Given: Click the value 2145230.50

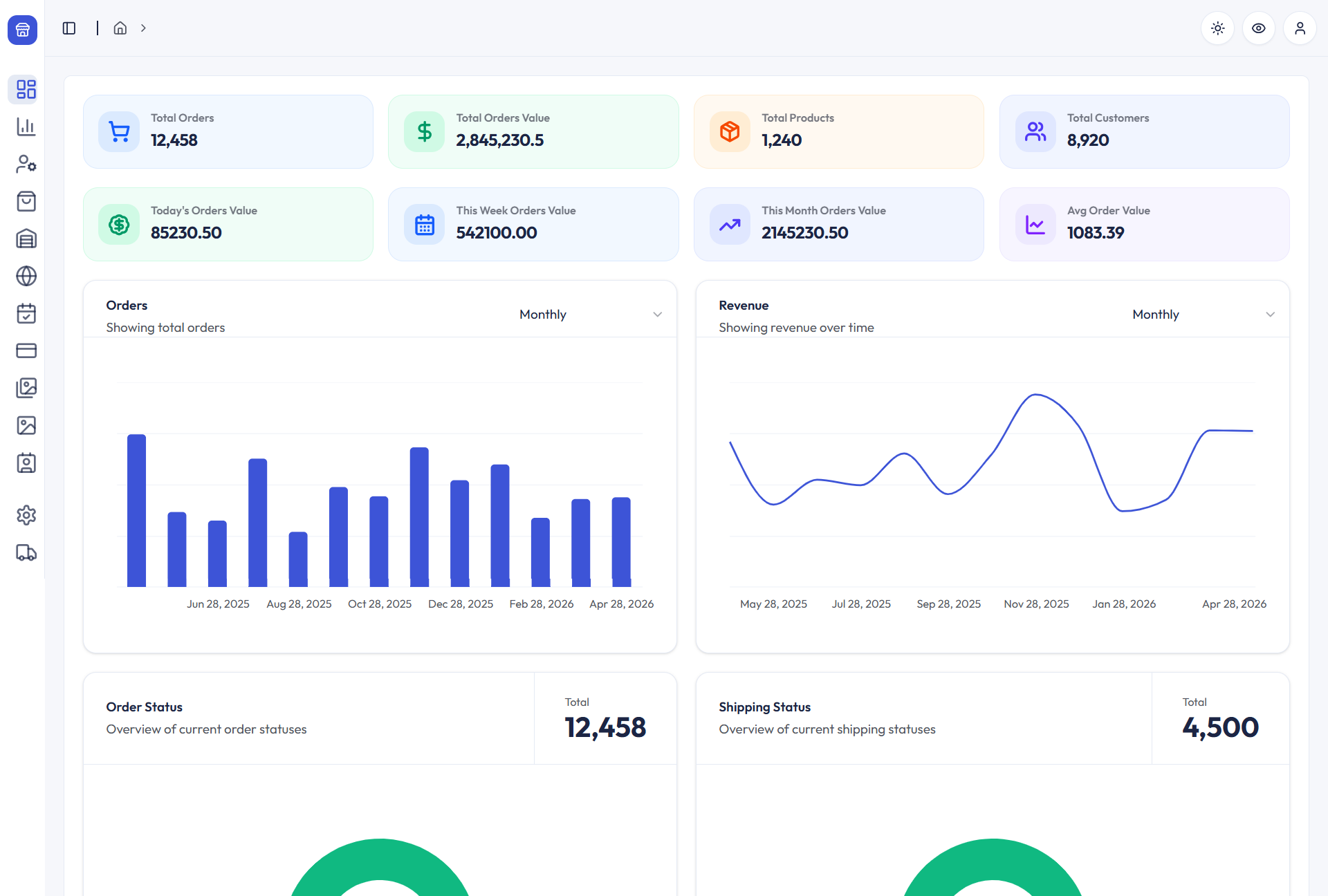Looking at the screenshot, I should pyautogui.click(x=805, y=233).
